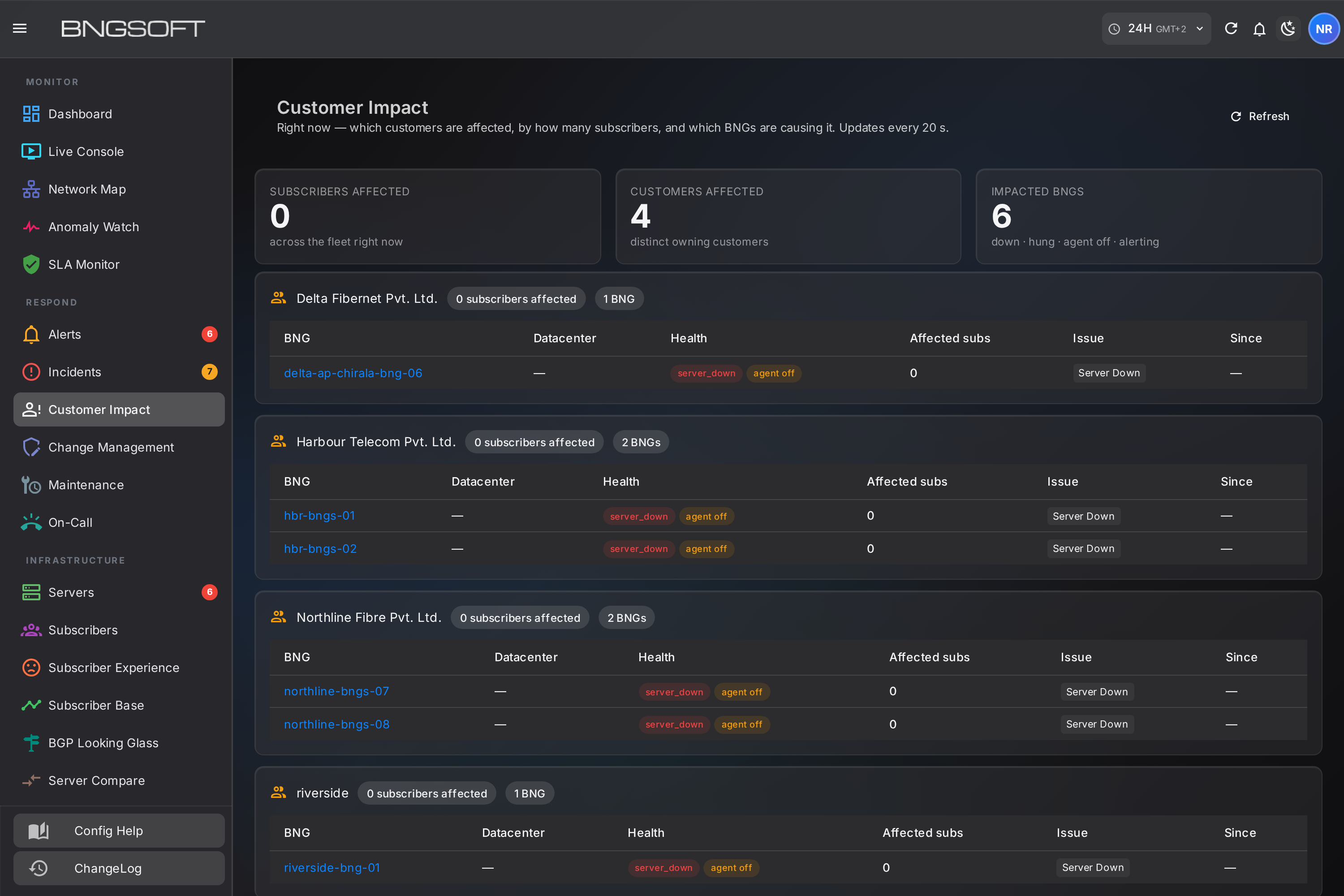Image resolution: width=1344 pixels, height=896 pixels.
Task: Click the 2 BNGs chip for Harbour Telecom
Action: (x=641, y=442)
